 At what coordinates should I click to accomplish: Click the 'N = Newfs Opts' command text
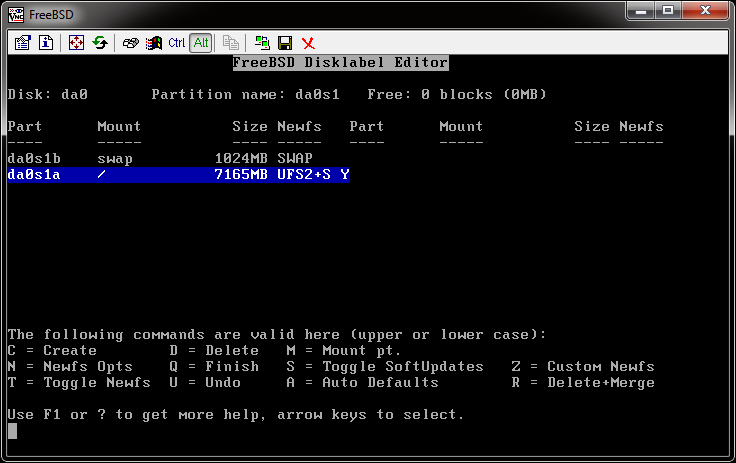click(x=70, y=367)
